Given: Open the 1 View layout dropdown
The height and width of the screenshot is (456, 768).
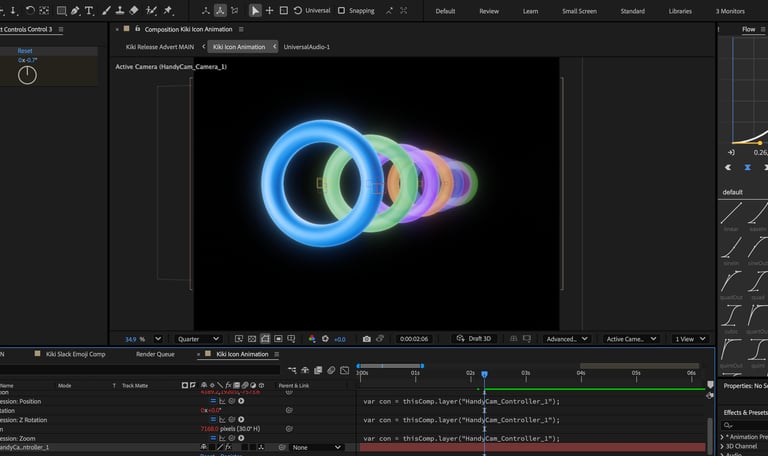Looking at the screenshot, I should tap(688, 339).
